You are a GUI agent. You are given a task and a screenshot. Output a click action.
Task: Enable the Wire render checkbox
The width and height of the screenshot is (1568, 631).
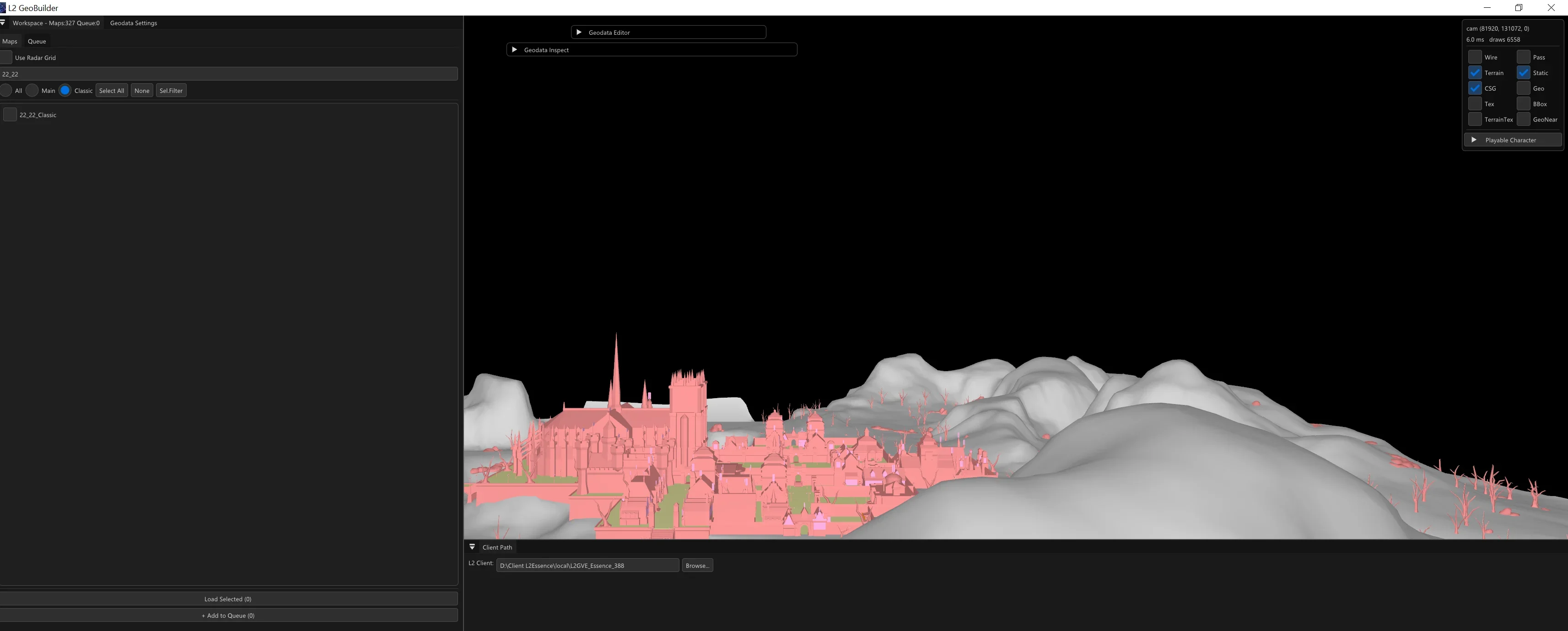1475,57
